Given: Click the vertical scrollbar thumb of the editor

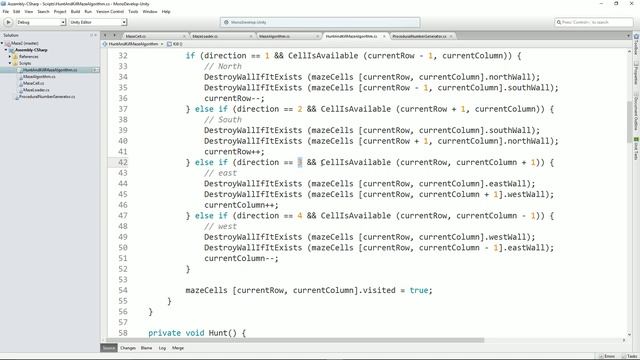Looking at the screenshot, I should 629,121.
